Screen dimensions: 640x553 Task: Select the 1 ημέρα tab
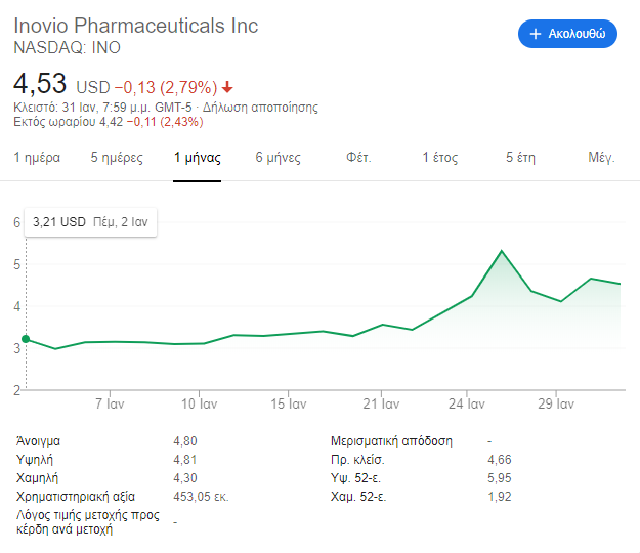36,158
